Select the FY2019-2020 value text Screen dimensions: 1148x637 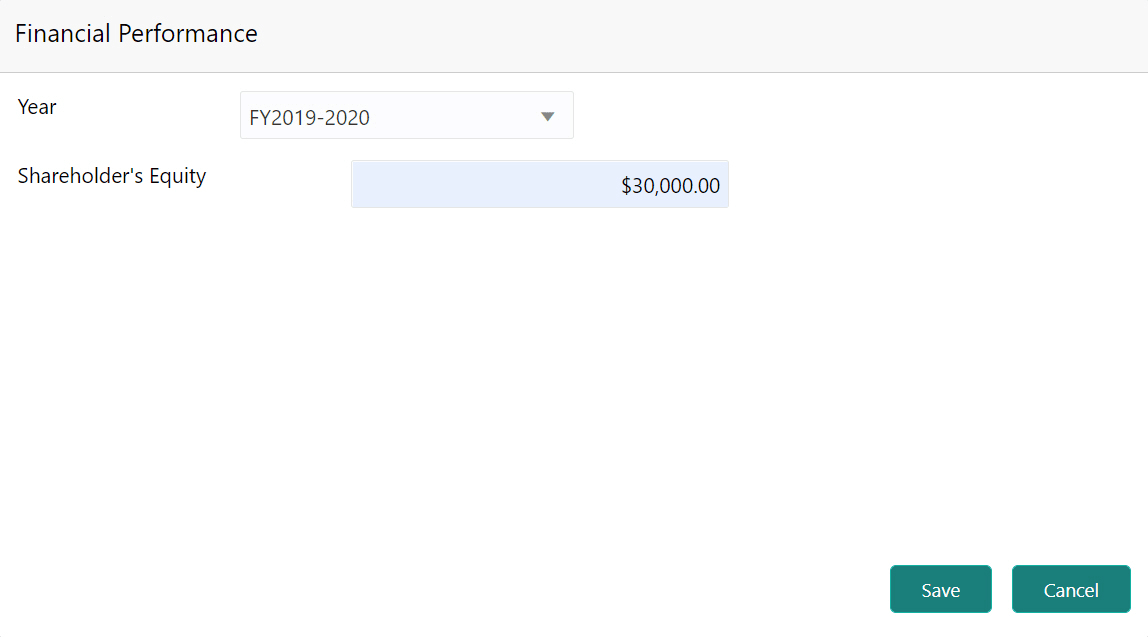point(310,118)
